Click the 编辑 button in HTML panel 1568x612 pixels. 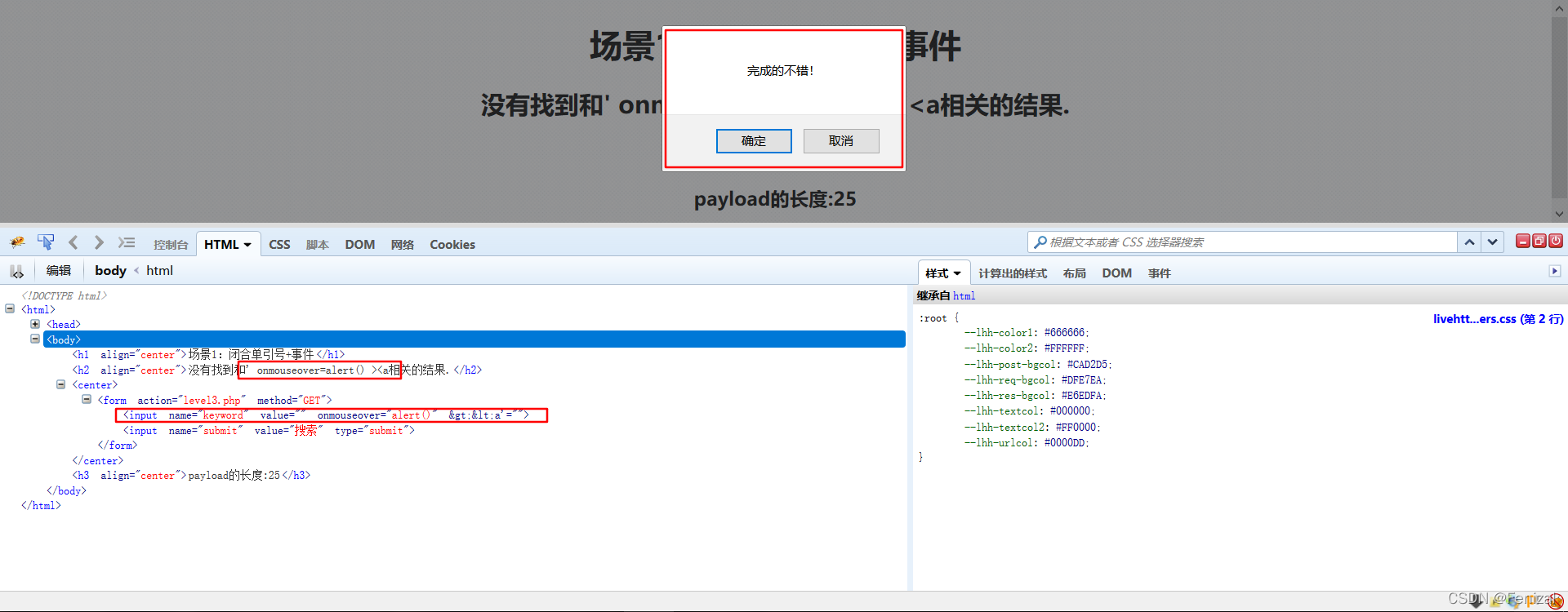[x=59, y=271]
